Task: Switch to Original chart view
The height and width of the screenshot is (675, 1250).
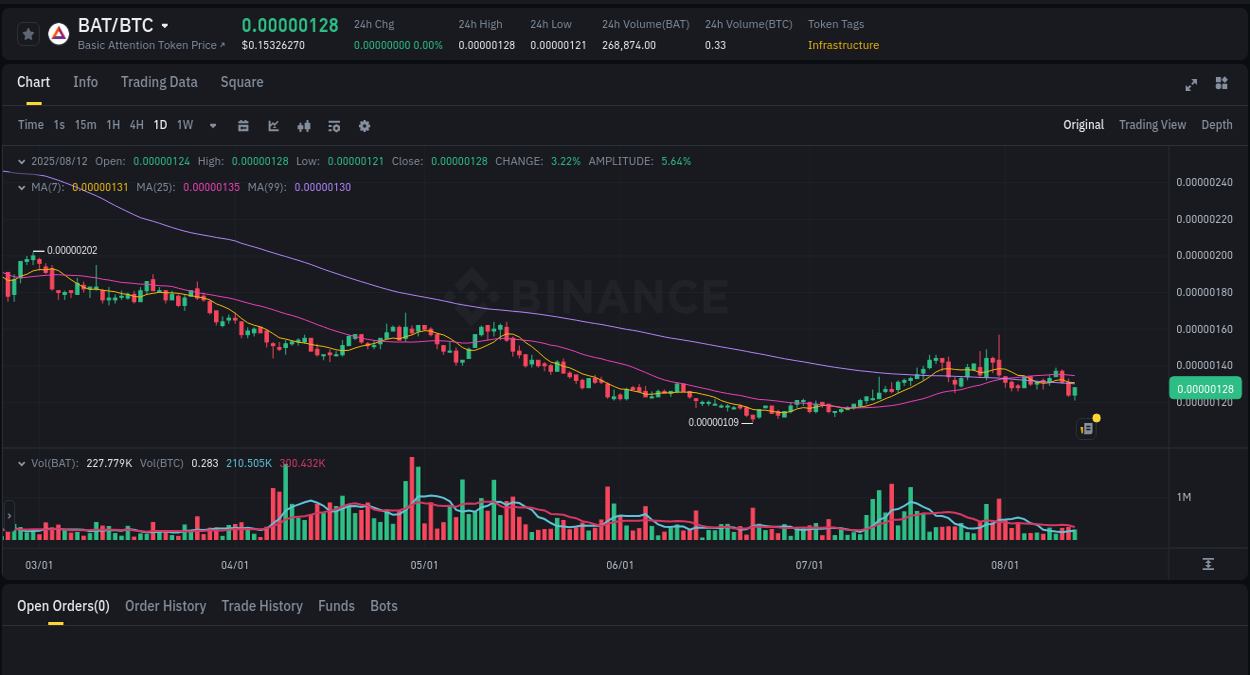Action: 1083,125
